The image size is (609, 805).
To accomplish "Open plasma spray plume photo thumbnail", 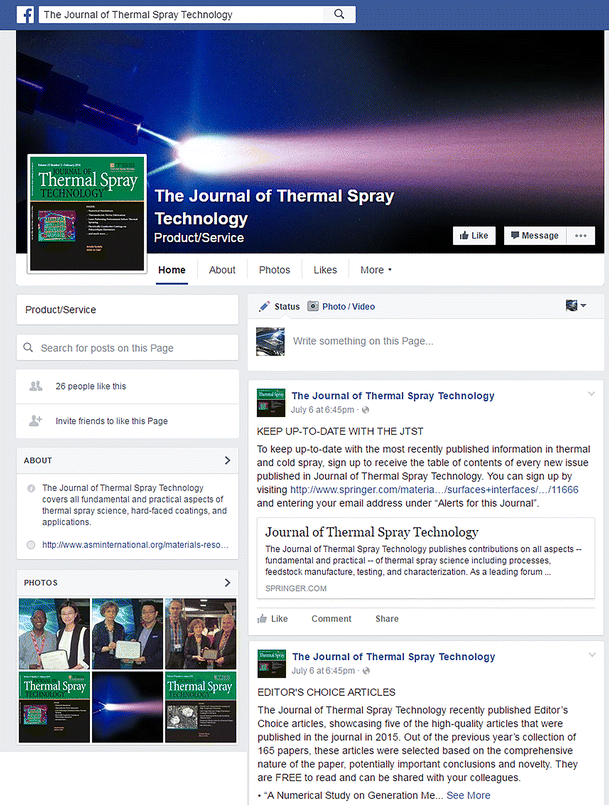I will click(x=127, y=707).
